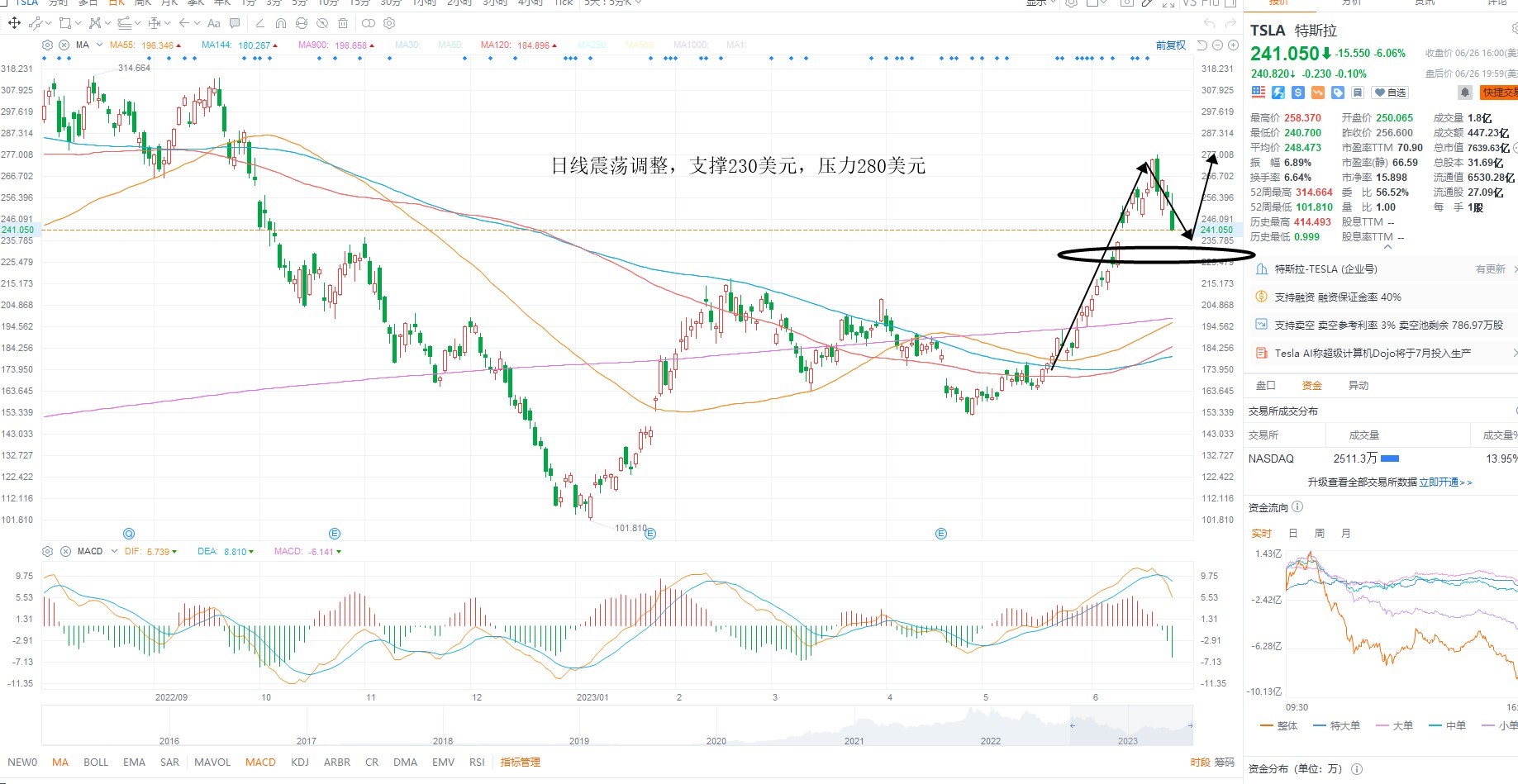Select the trend line drawing tool

(36, 23)
